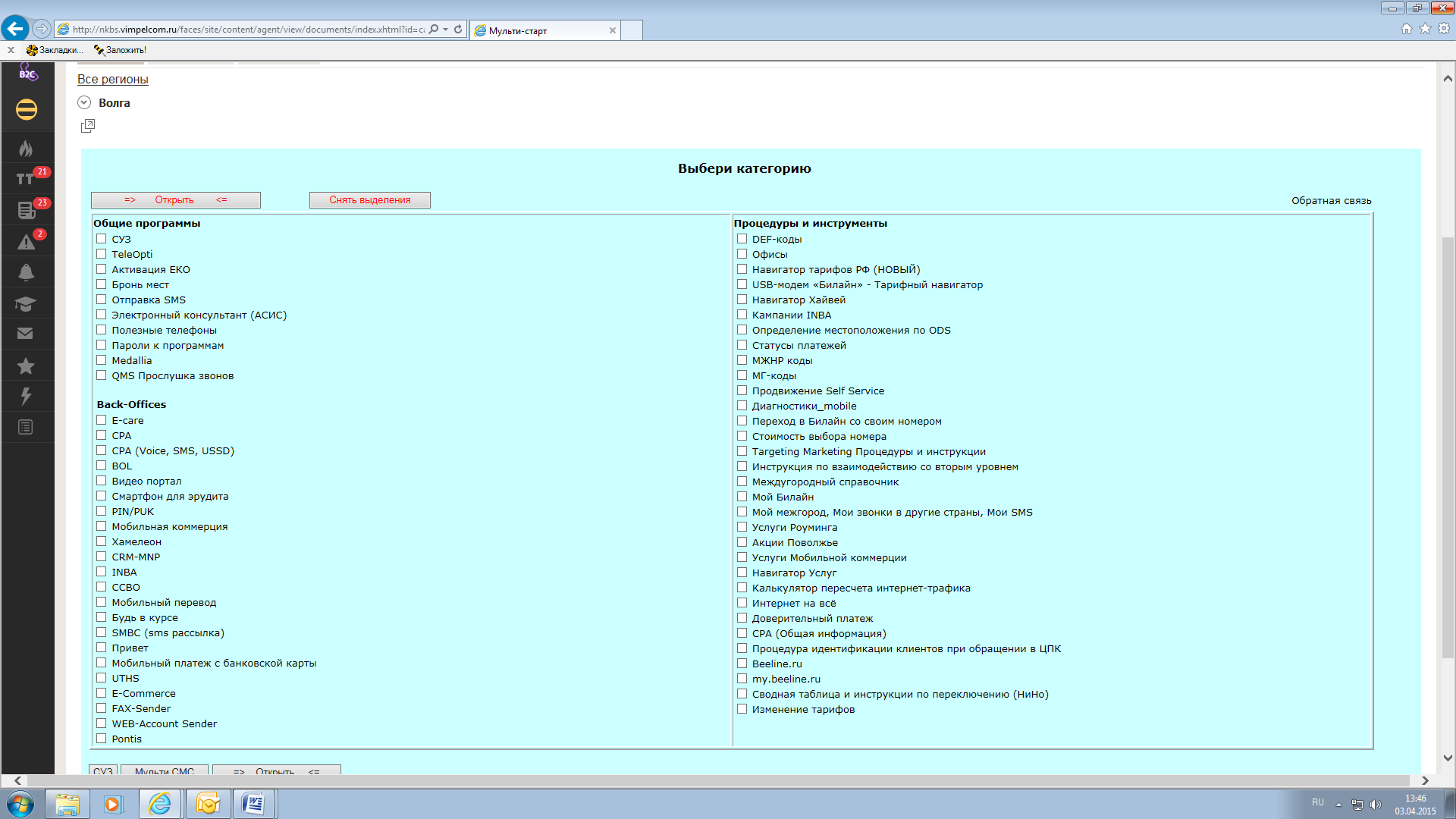
Task: Open the address bar dropdown arrow
Action: (x=446, y=30)
